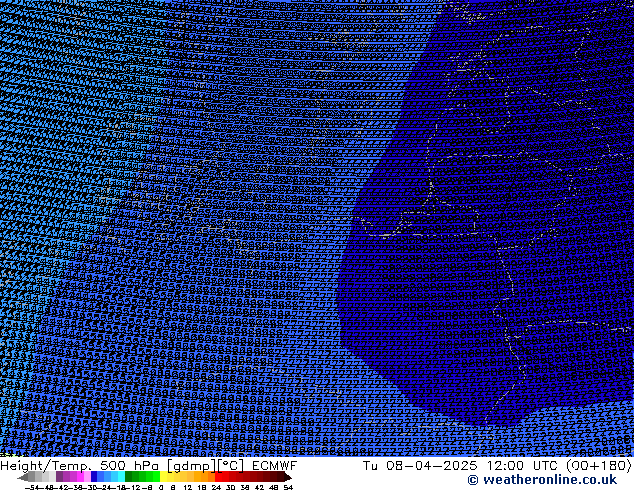The image size is (634, 490).
Task: Click the gray left arrow end of colorbar
Action: 23,477
